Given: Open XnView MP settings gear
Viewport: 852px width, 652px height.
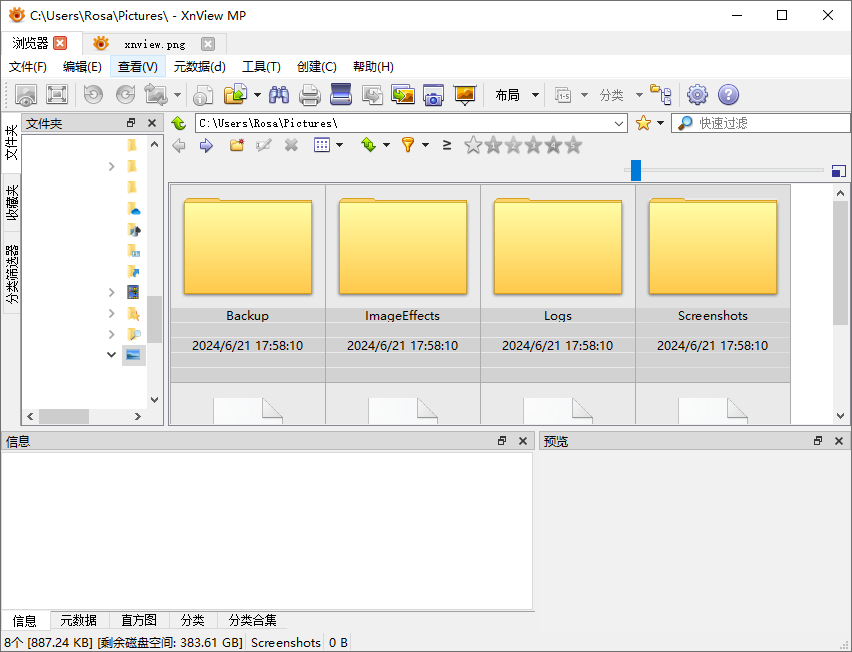Looking at the screenshot, I should coord(697,94).
